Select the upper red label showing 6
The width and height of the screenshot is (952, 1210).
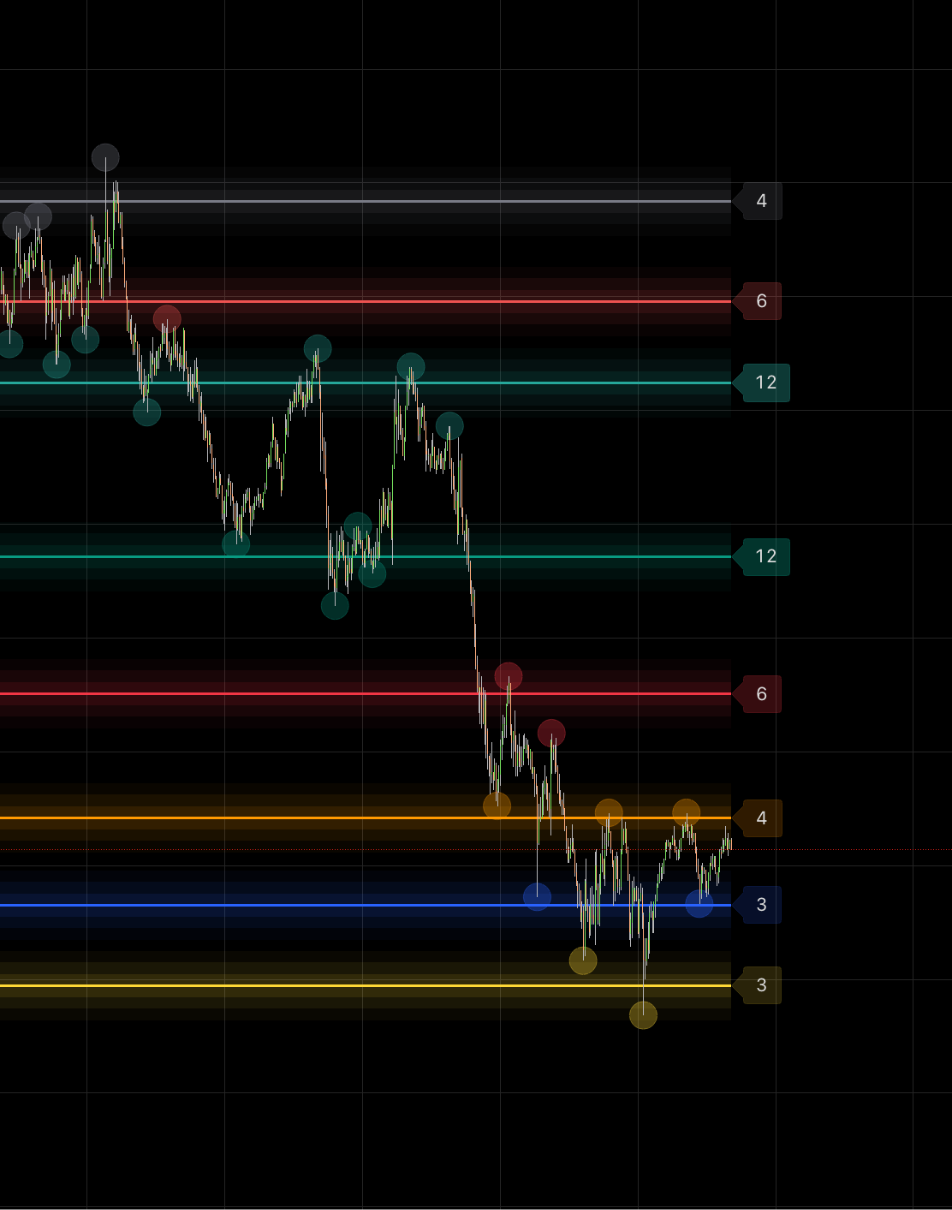761,301
